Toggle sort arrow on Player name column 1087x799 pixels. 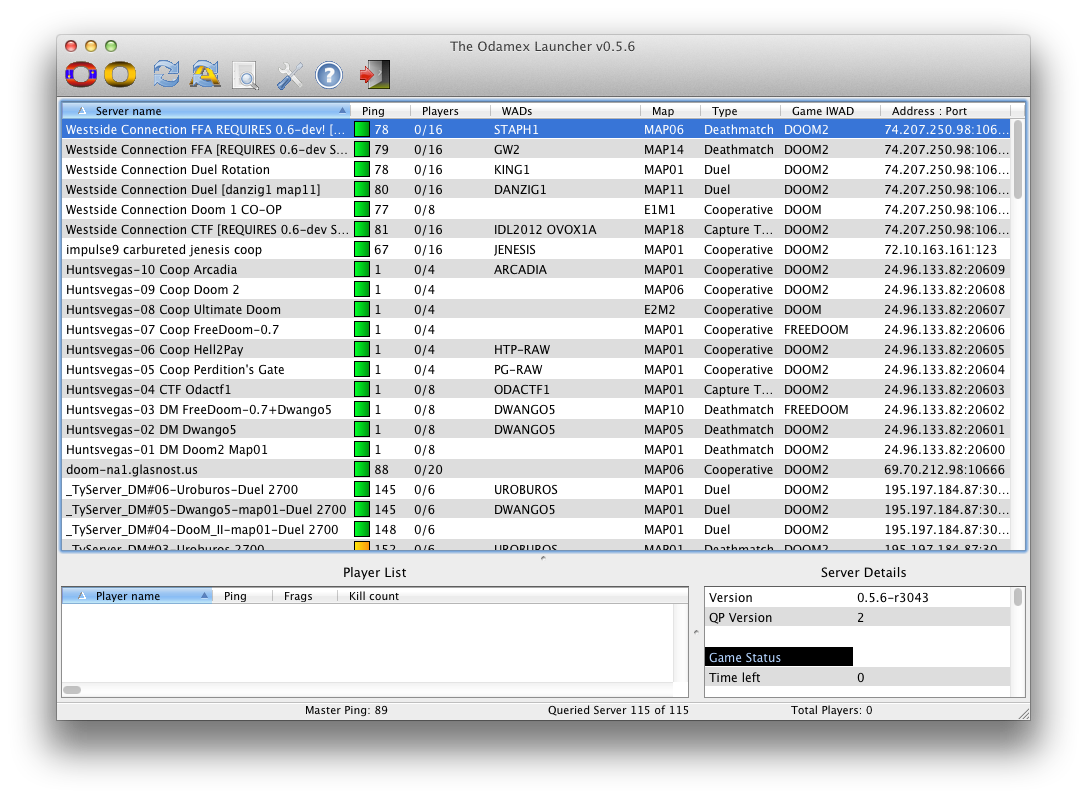[x=204, y=596]
